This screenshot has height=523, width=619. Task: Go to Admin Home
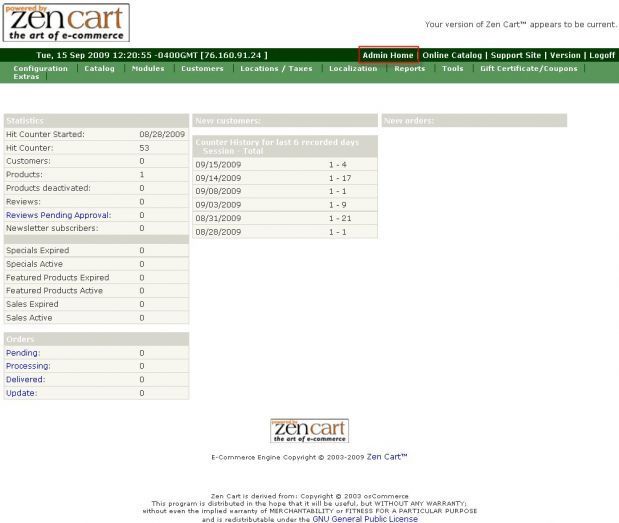point(387,55)
